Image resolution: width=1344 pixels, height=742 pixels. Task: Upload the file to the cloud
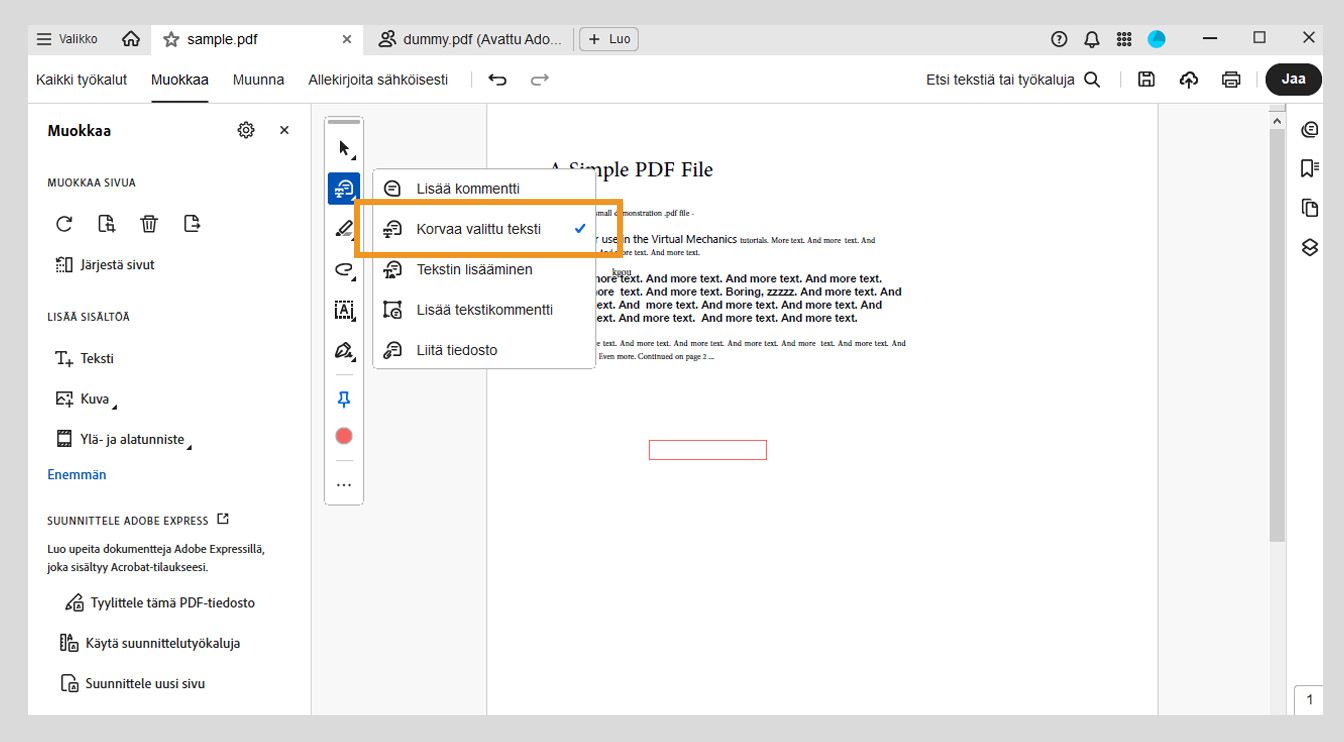1189,80
